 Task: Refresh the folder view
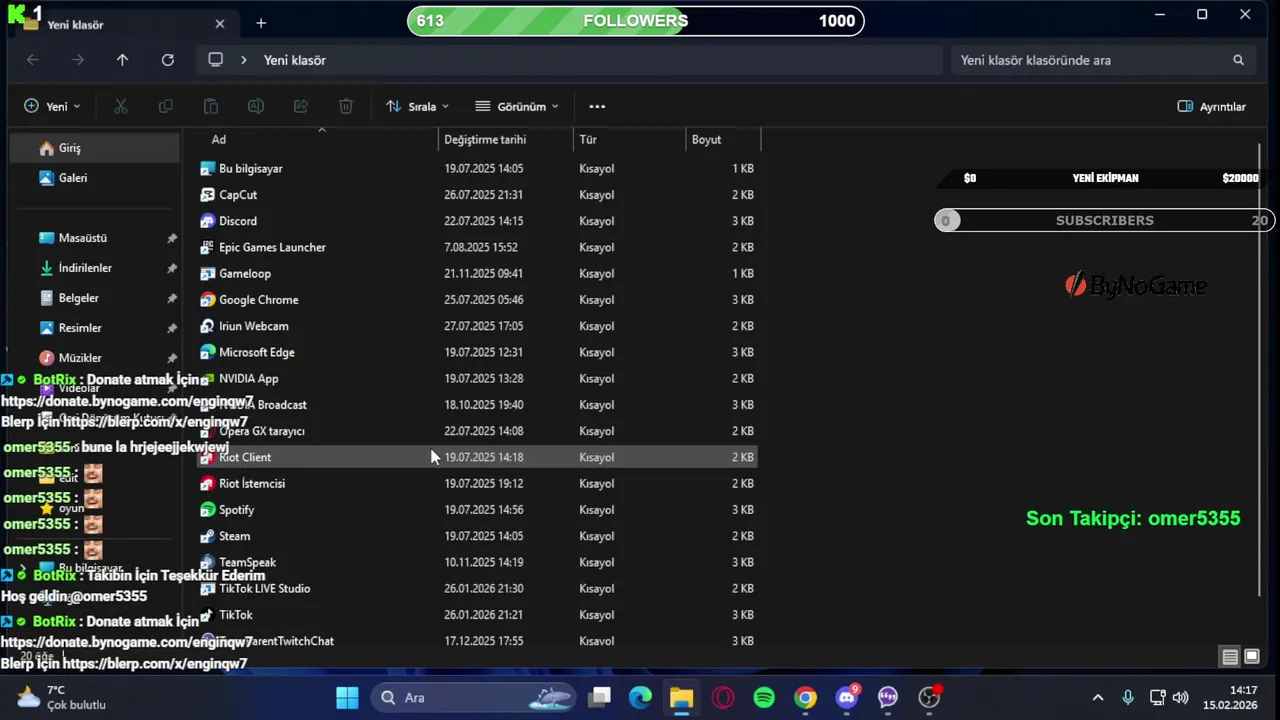[168, 60]
